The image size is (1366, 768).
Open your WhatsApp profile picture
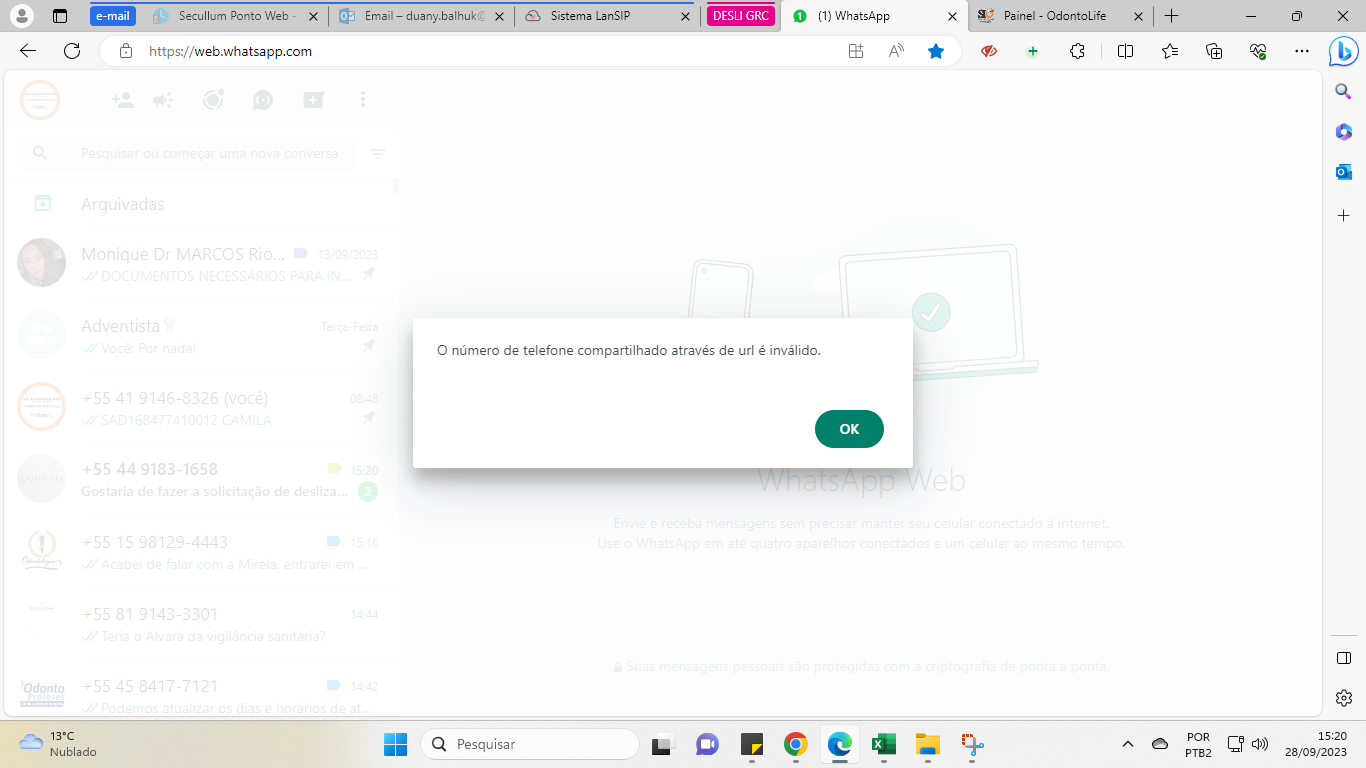[x=40, y=100]
